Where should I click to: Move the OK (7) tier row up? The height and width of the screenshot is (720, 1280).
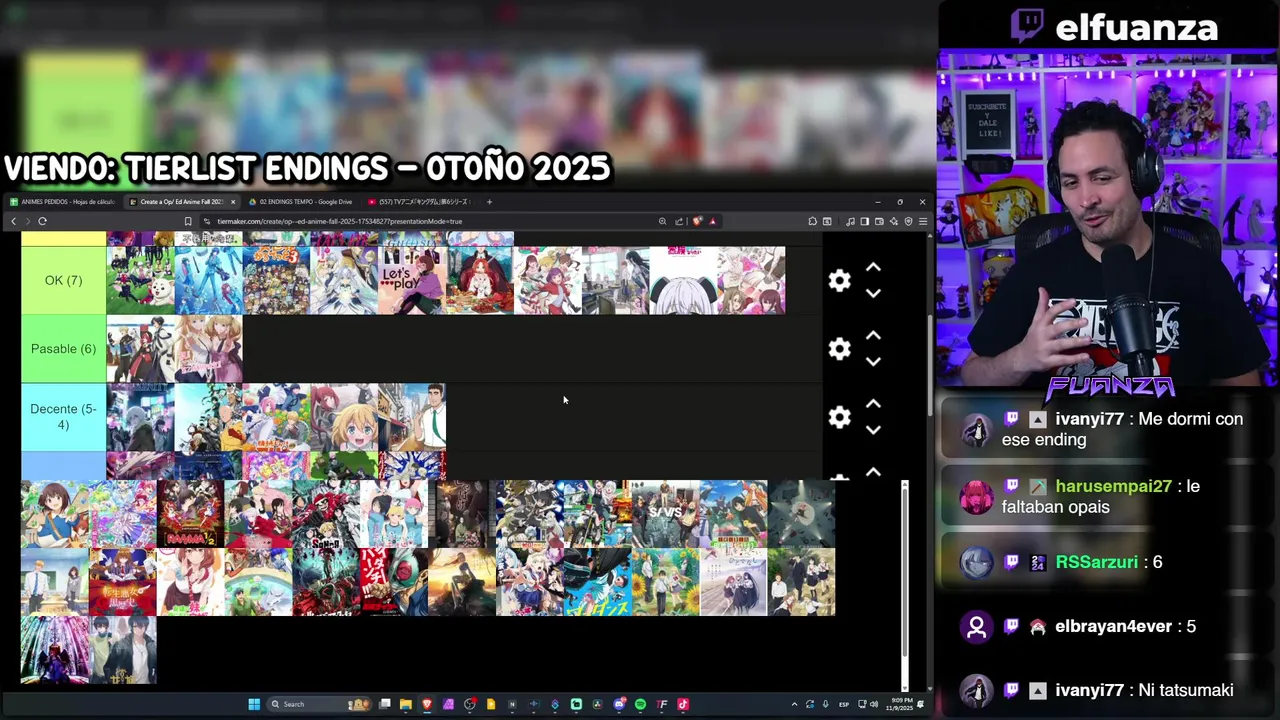click(x=873, y=268)
